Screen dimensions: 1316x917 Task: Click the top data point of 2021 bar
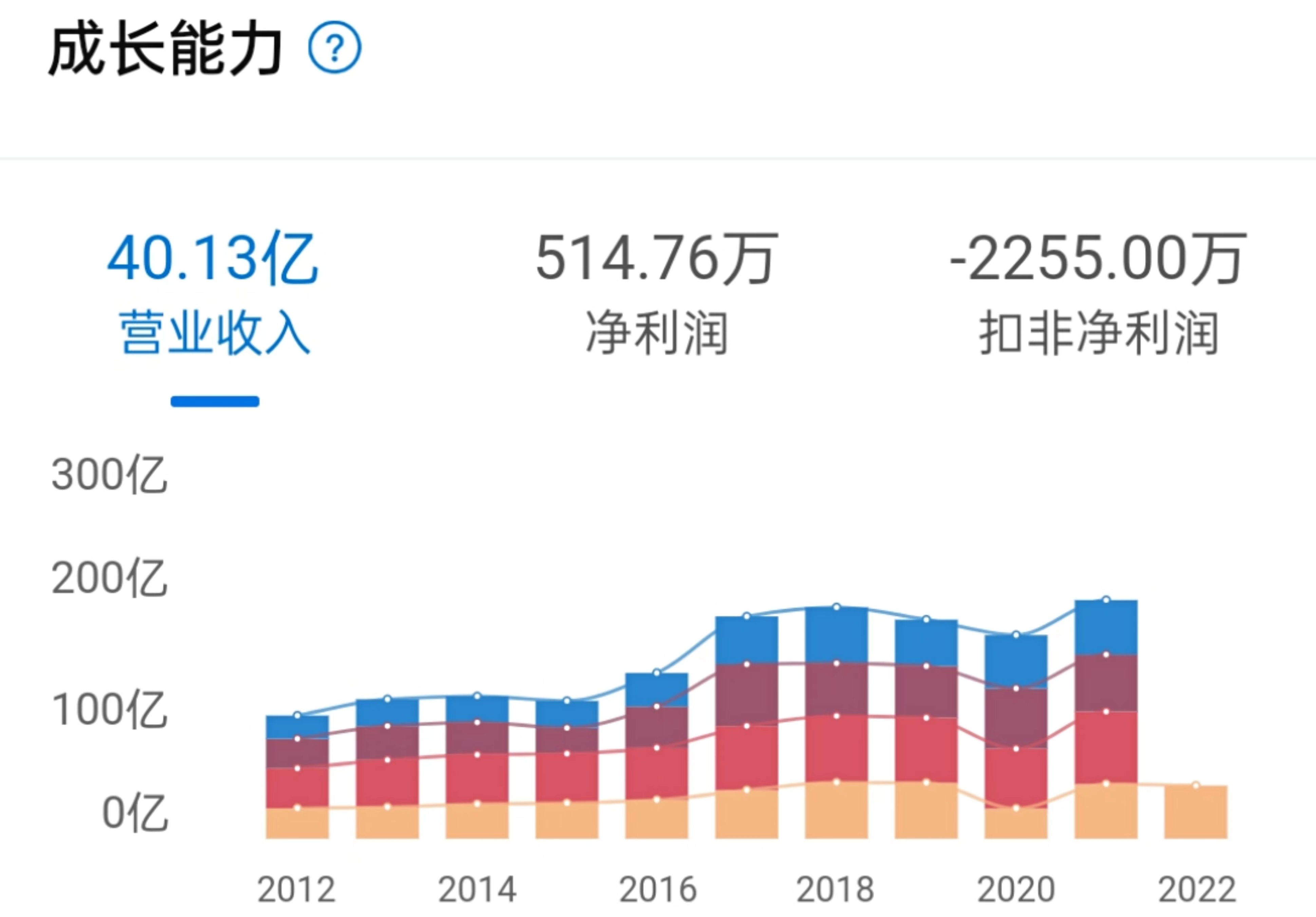point(1106,600)
